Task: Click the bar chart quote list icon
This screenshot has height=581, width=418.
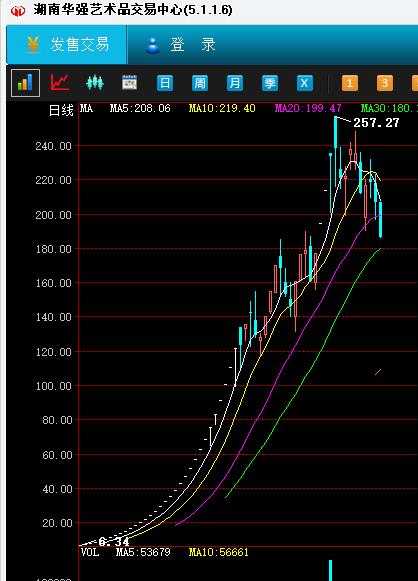Action: [25, 83]
